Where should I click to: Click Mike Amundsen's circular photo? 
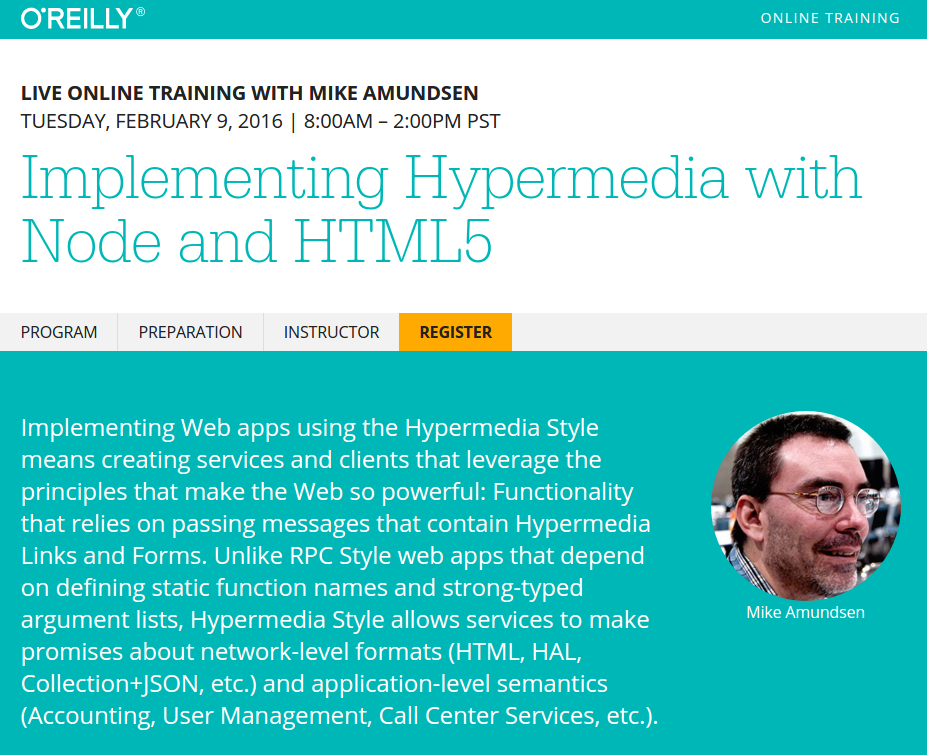pyautogui.click(x=805, y=506)
